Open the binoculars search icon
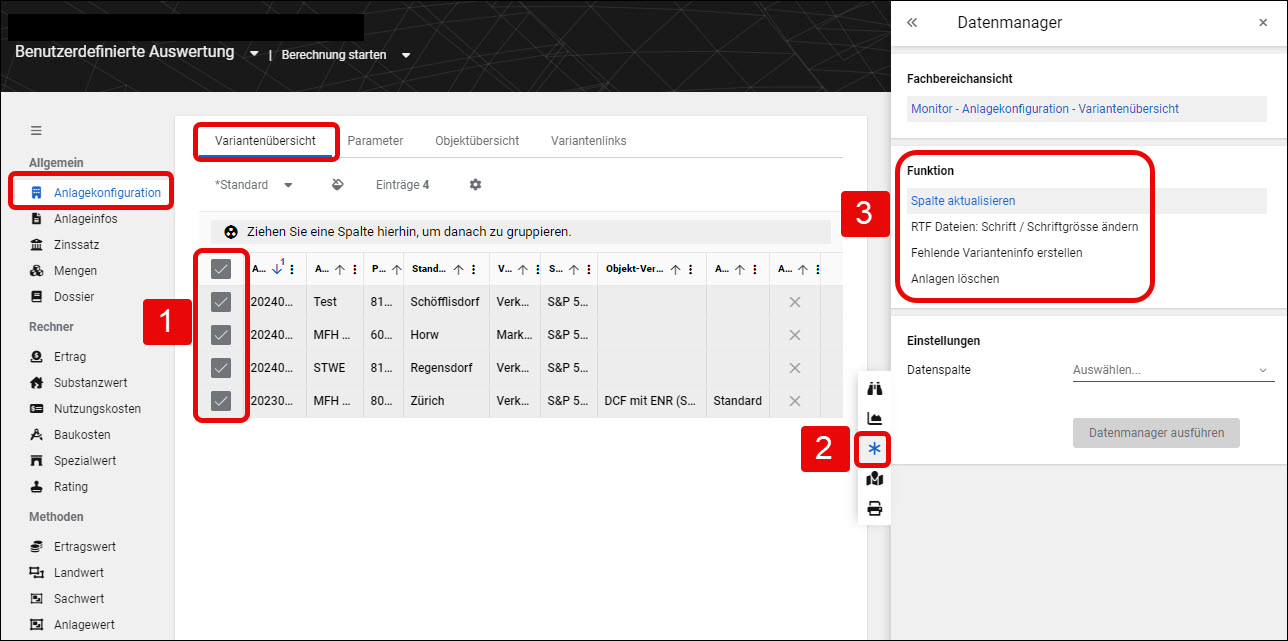The image size is (1288, 641). pos(875,389)
